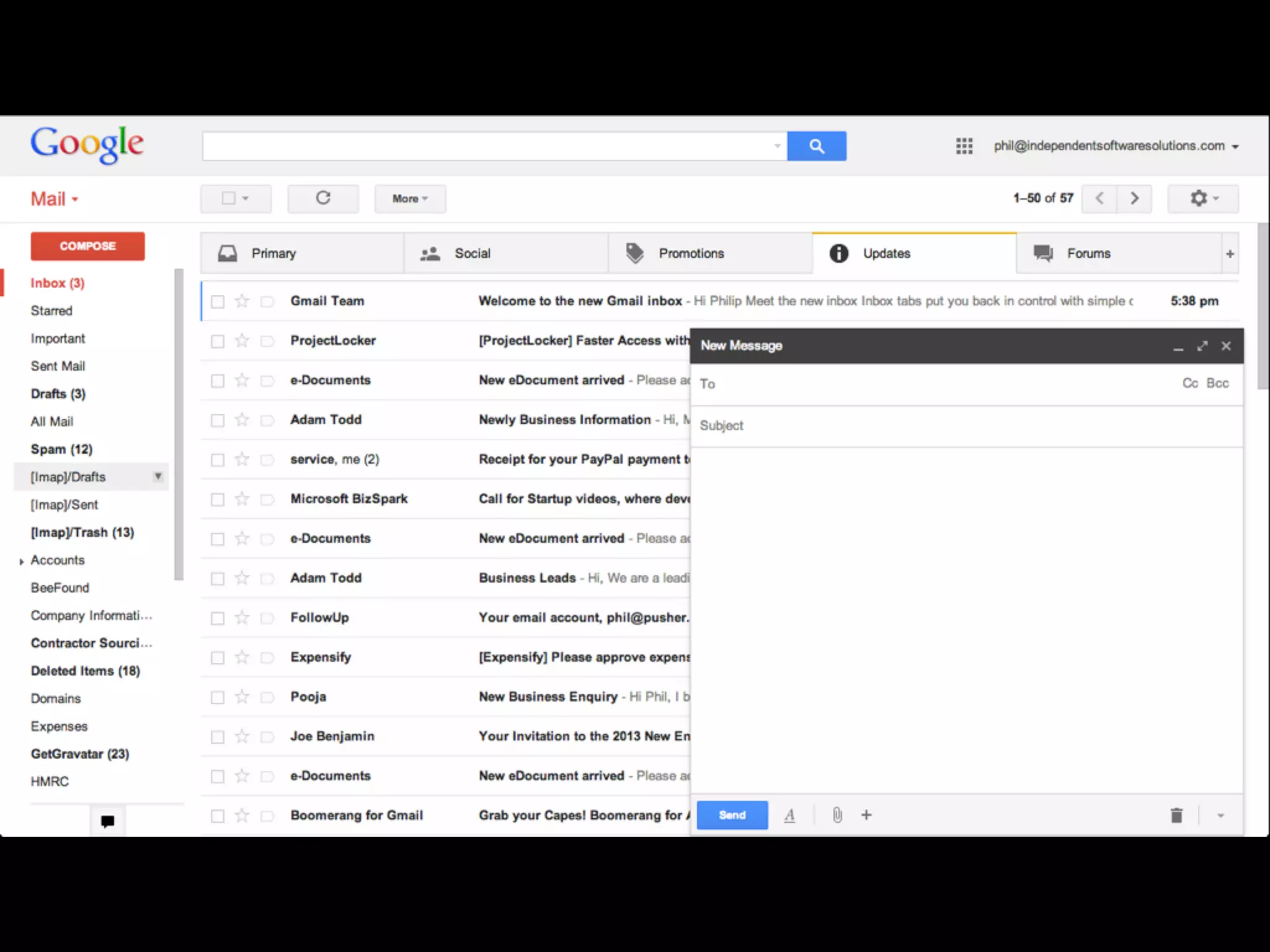Go to next page of emails
The height and width of the screenshot is (952, 1270).
[1134, 198]
